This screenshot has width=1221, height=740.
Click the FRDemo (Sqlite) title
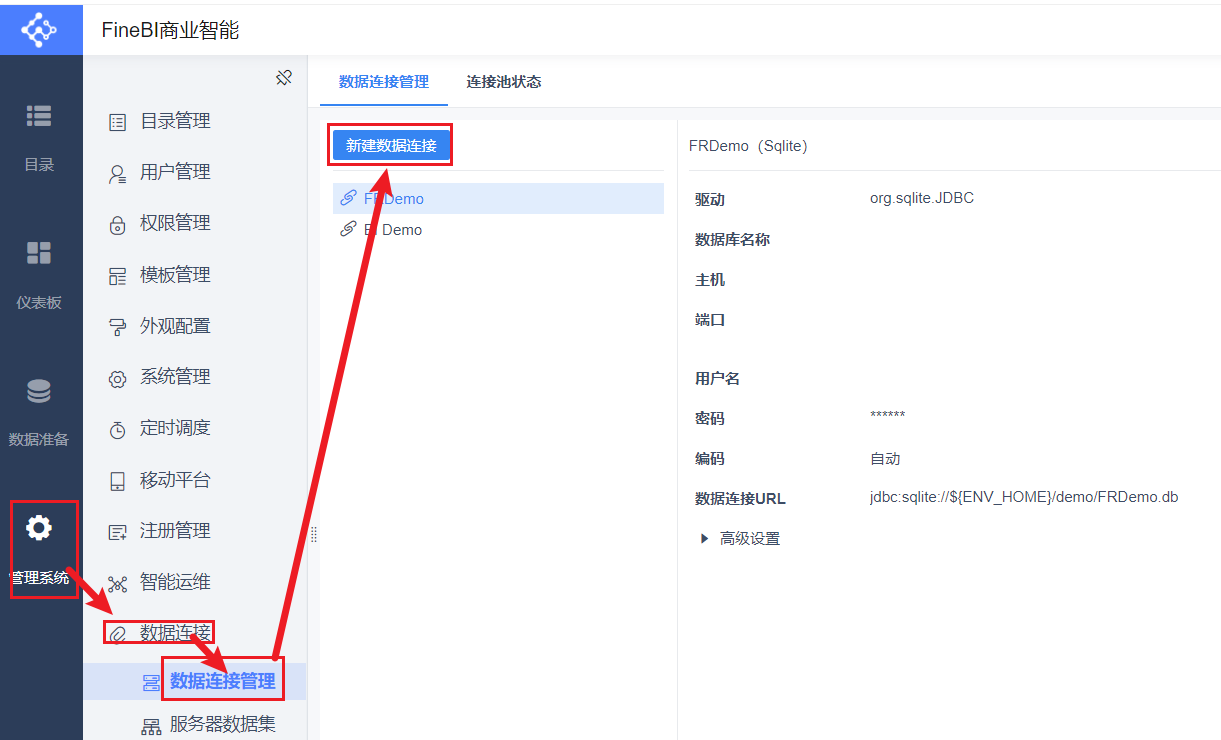click(x=748, y=146)
